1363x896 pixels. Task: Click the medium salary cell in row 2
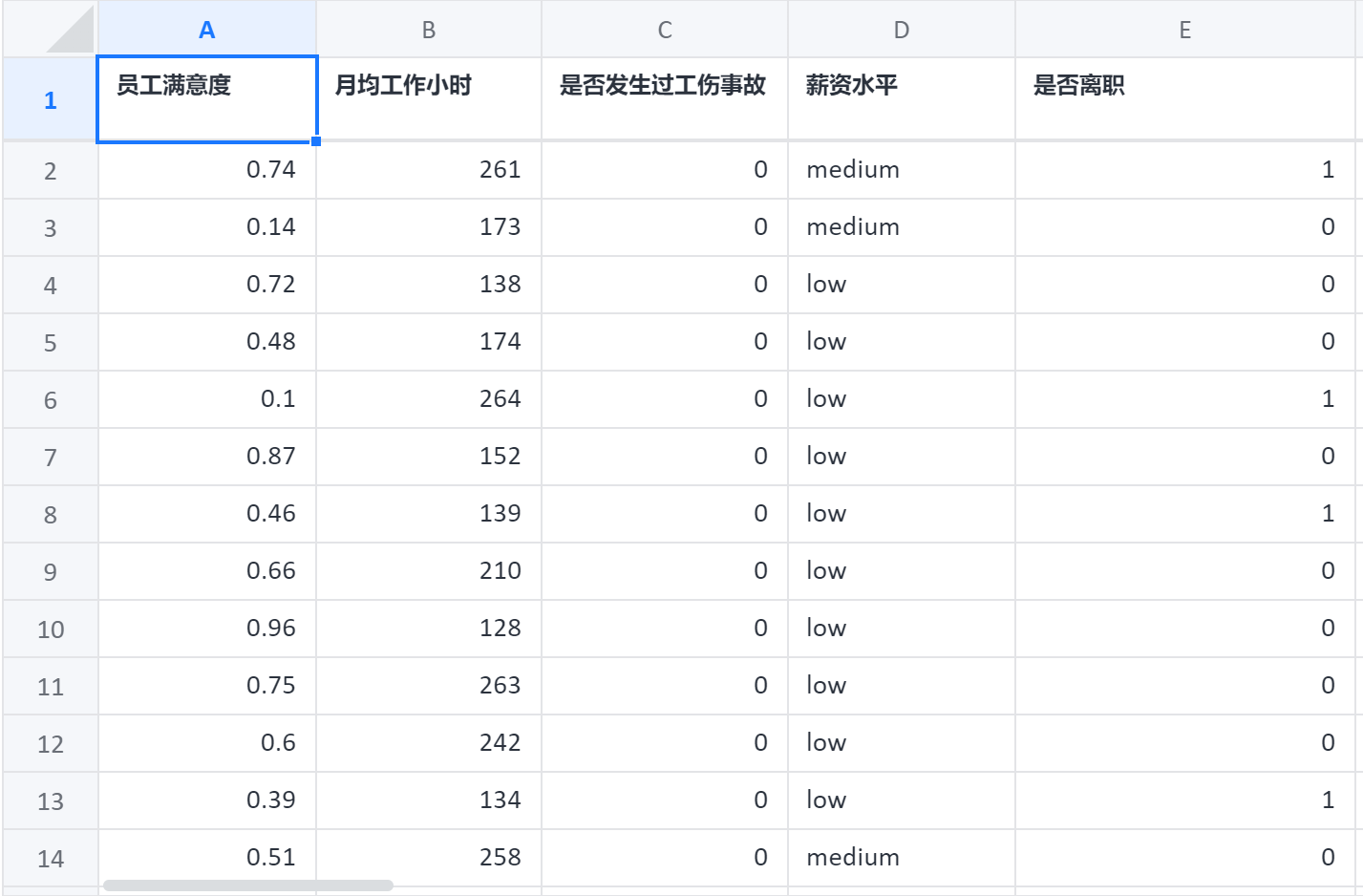pos(901,170)
